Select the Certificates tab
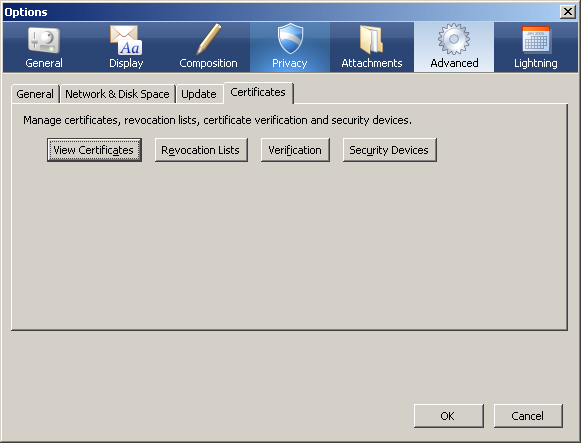This screenshot has height=443, width=581. 258,92
